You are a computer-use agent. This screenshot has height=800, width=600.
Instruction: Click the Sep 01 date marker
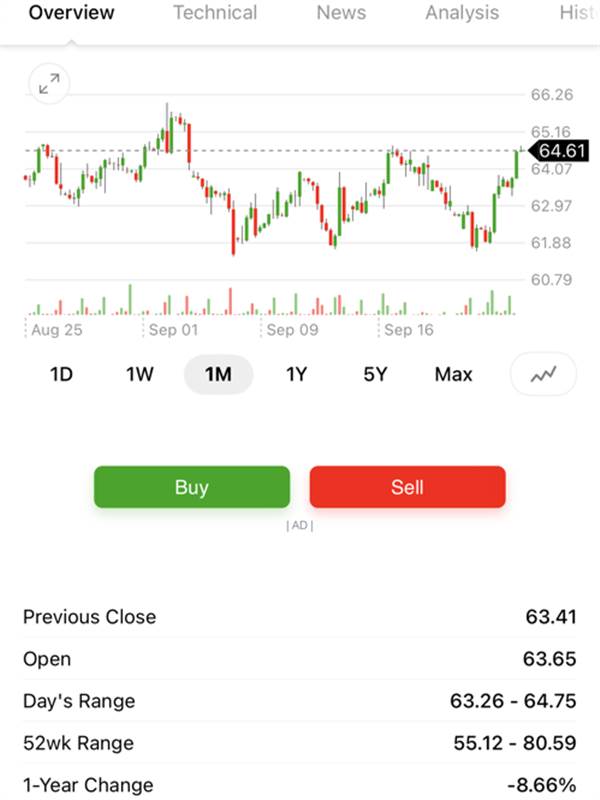(x=173, y=330)
